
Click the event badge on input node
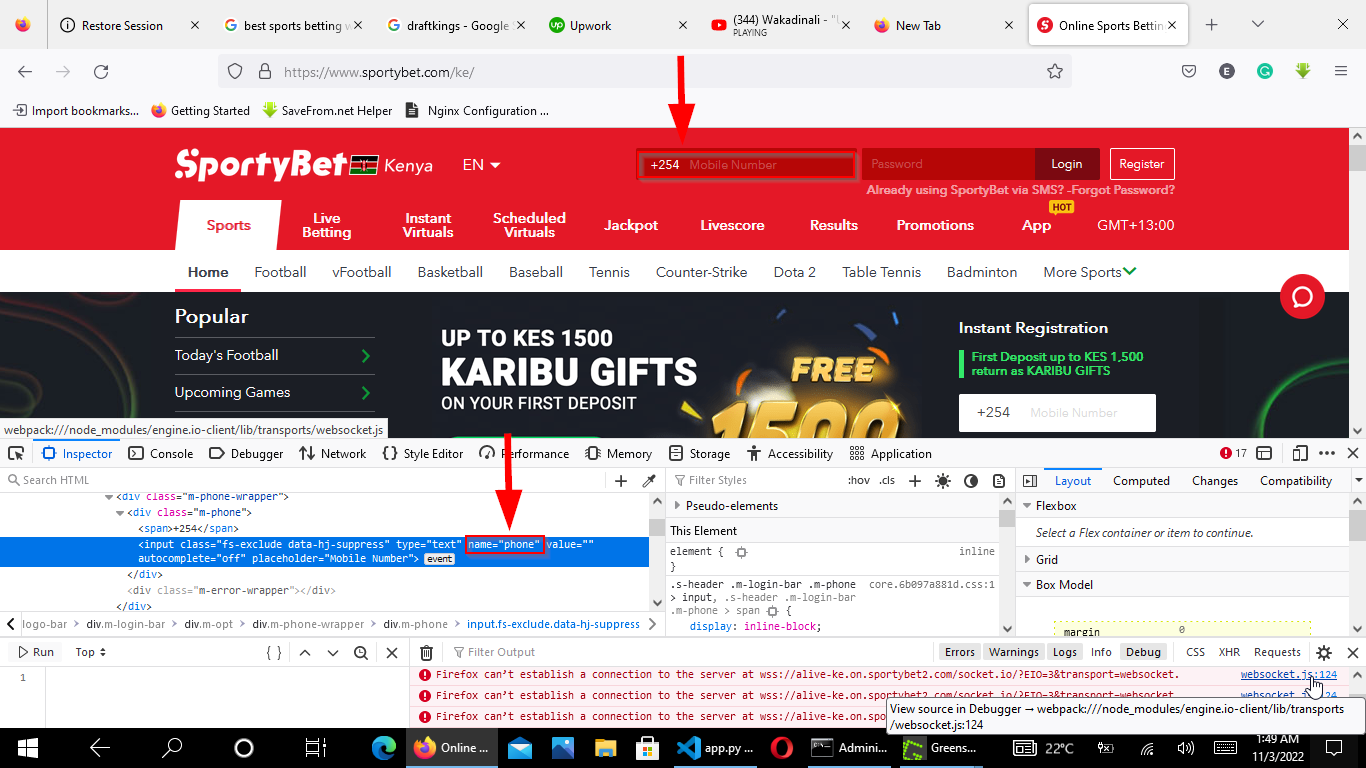[x=439, y=559]
